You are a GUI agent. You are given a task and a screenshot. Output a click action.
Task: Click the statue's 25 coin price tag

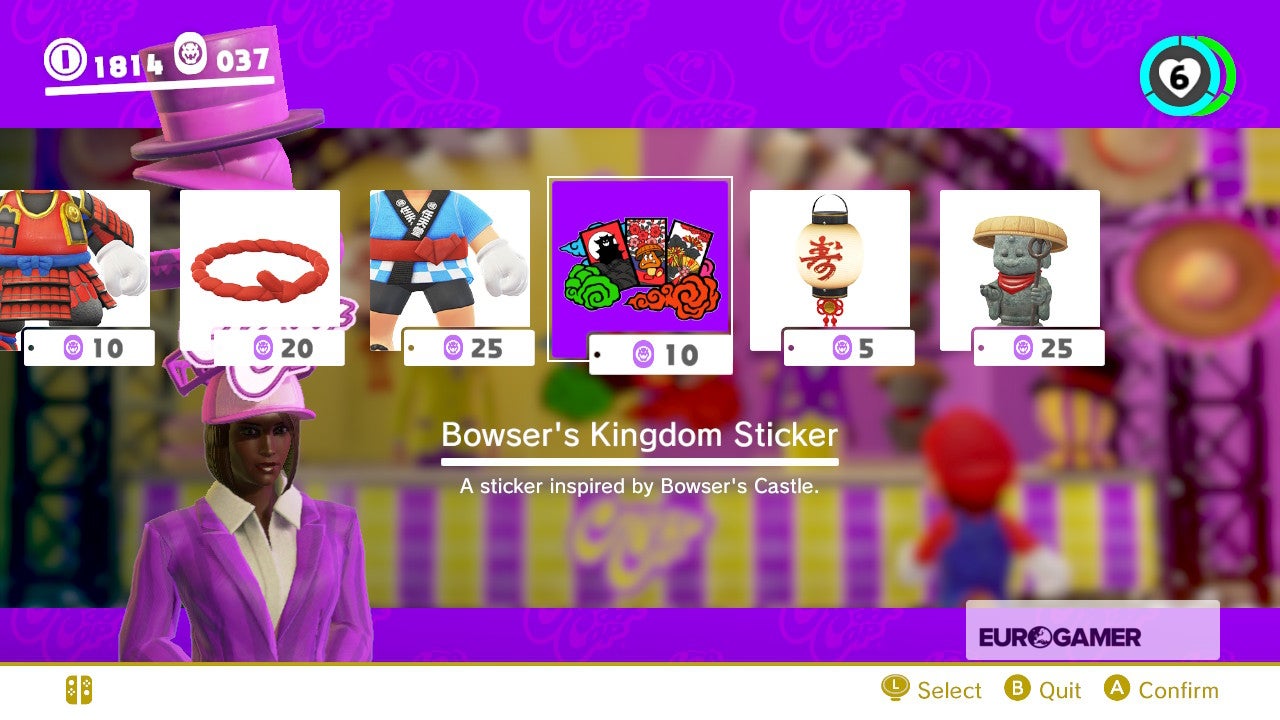1038,348
